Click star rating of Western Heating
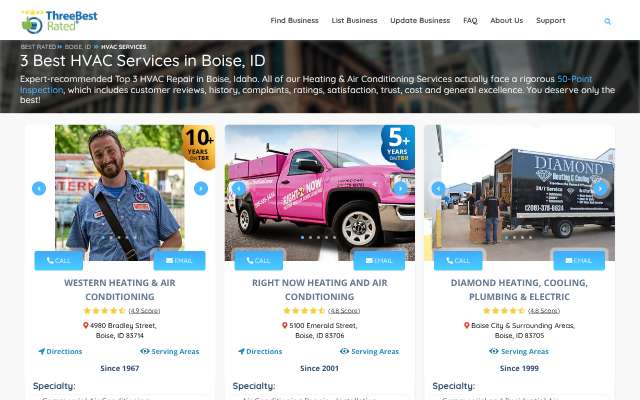Image resolution: width=640 pixels, height=400 pixels. [x=104, y=311]
